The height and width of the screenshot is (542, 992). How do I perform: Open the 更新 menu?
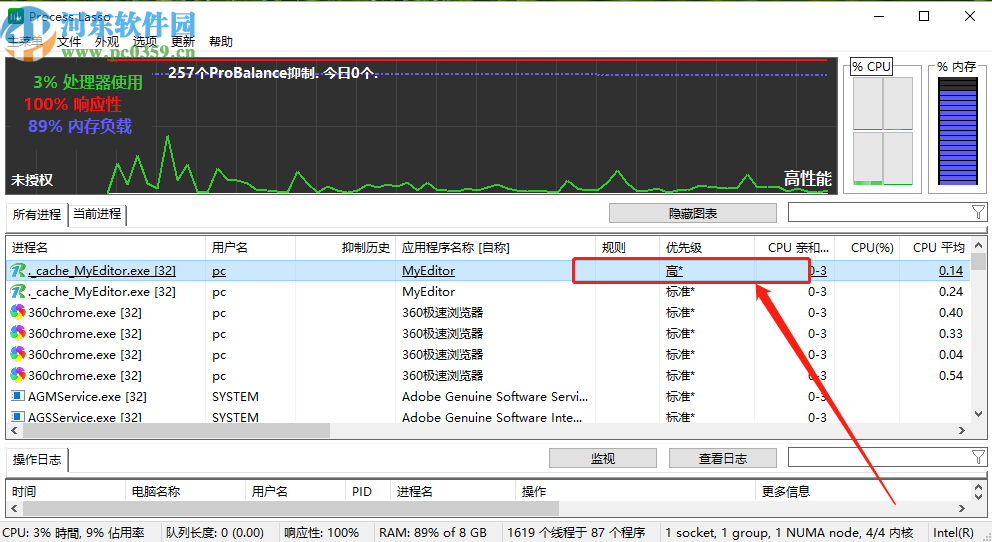[183, 42]
